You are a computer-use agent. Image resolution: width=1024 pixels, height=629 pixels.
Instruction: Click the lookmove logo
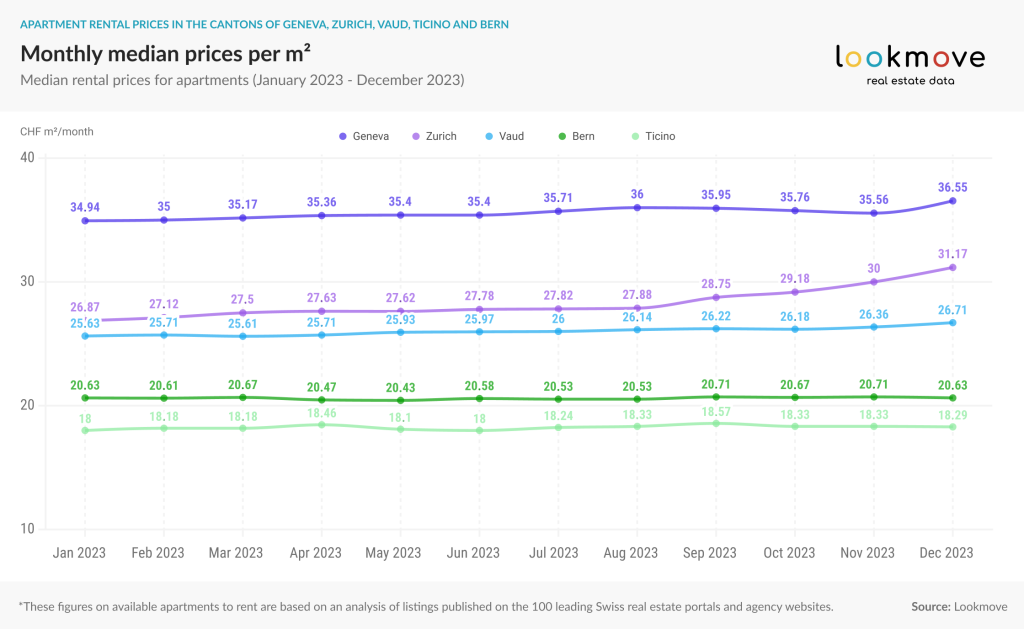(910, 65)
